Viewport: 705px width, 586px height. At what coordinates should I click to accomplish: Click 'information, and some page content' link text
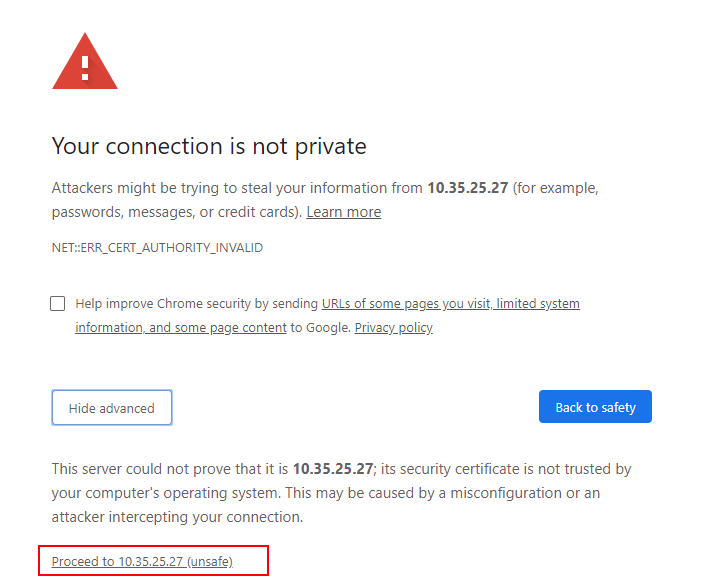pyautogui.click(x=181, y=328)
